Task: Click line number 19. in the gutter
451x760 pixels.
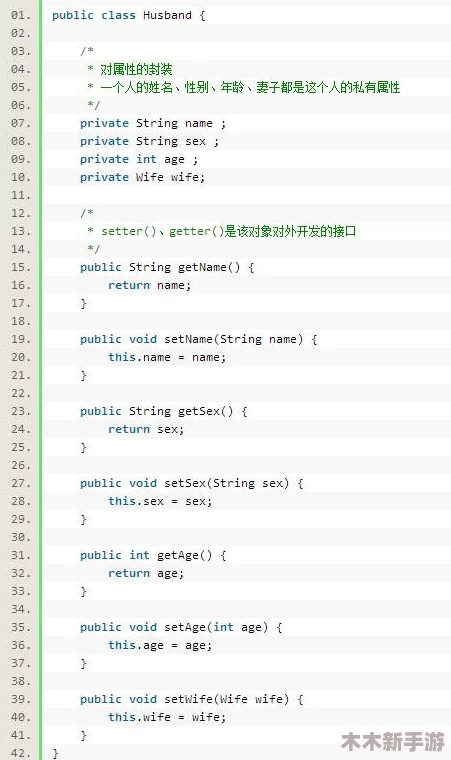Action: [x=21, y=339]
